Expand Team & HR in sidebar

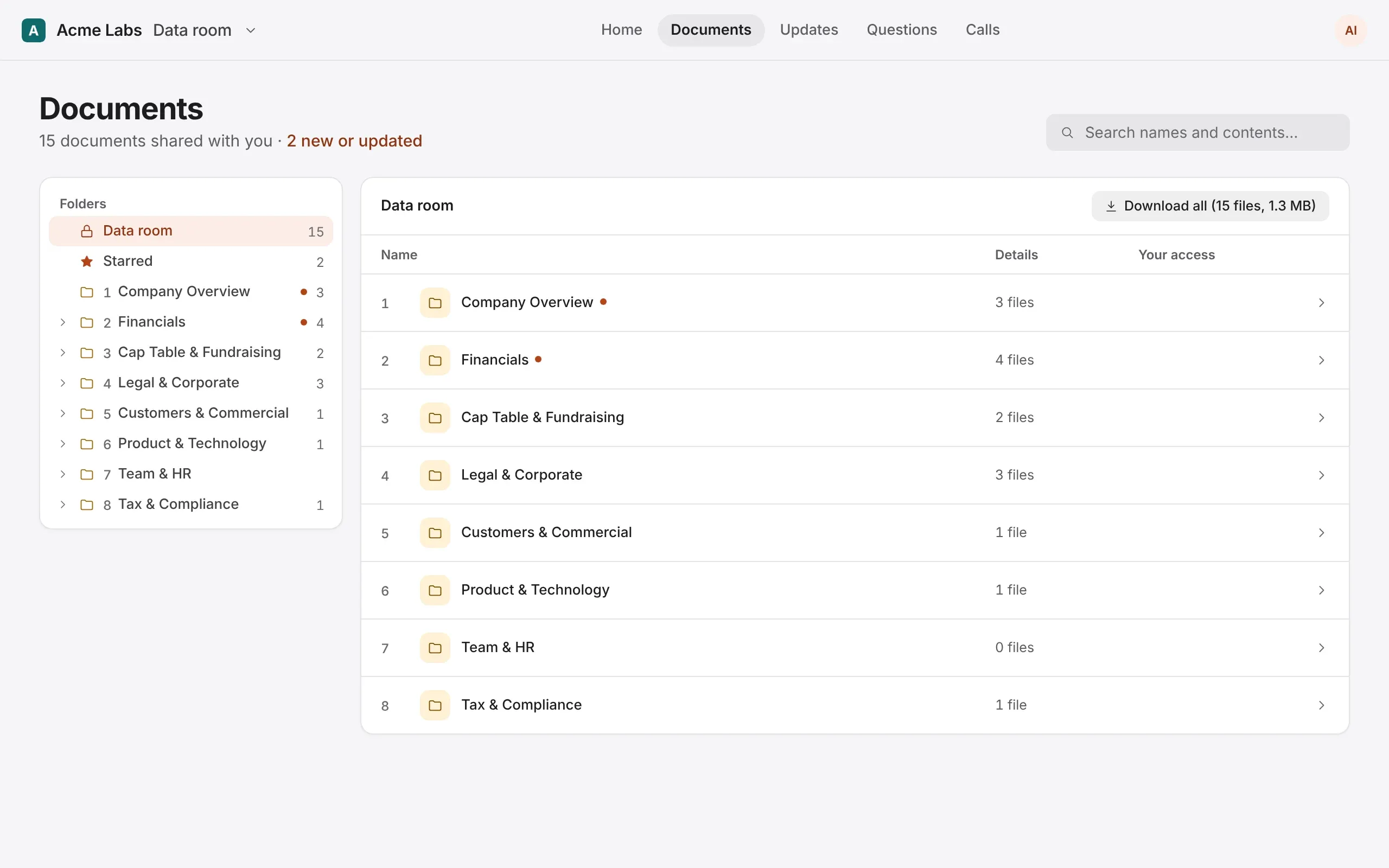(62, 474)
